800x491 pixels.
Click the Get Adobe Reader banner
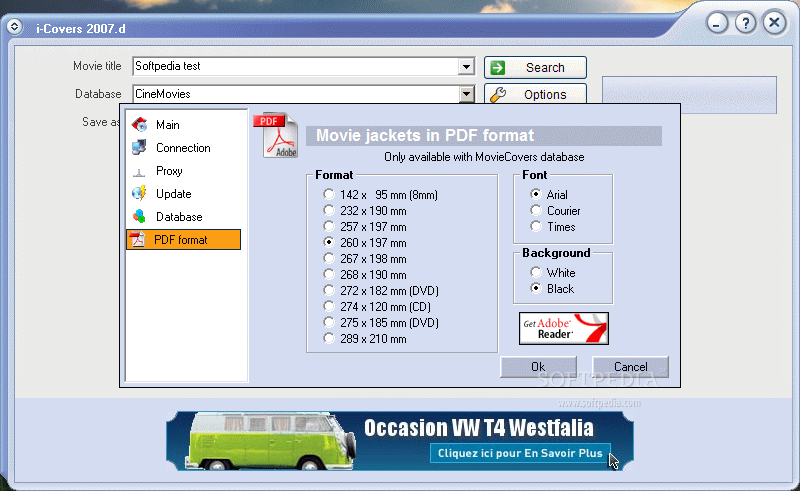coord(564,329)
